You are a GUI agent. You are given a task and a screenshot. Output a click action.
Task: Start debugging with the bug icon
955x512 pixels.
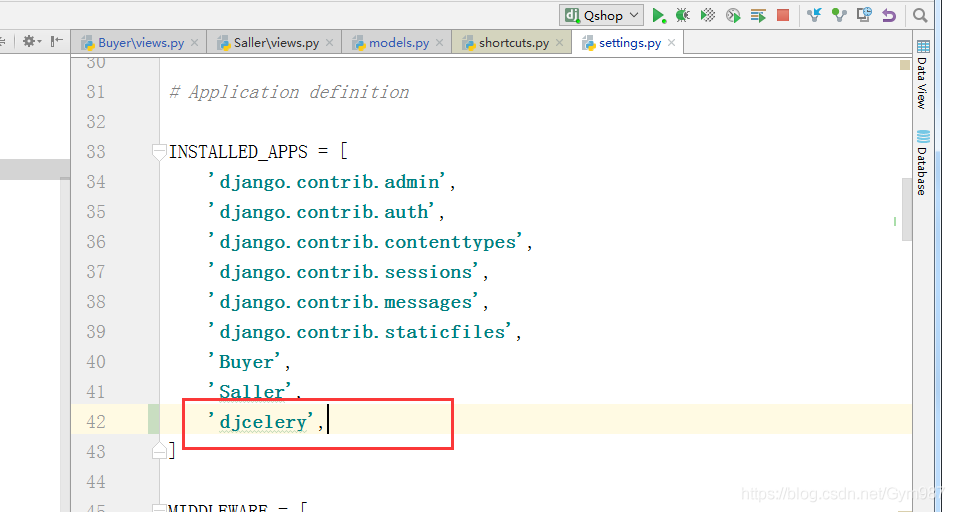click(683, 15)
